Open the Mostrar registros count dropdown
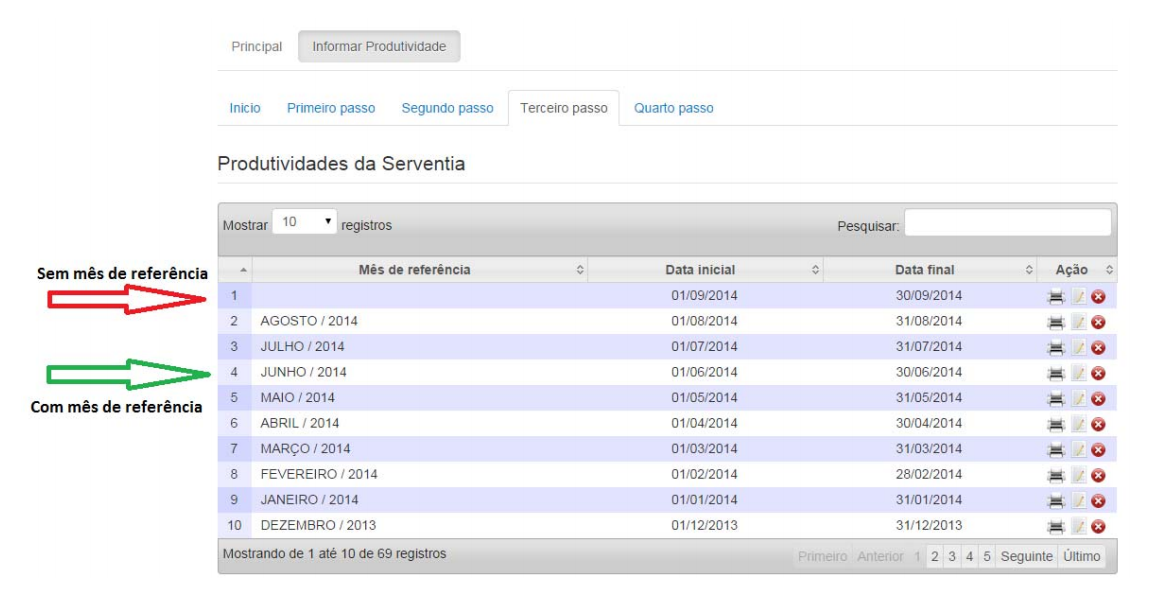This screenshot has height=604, width=1152. (304, 222)
